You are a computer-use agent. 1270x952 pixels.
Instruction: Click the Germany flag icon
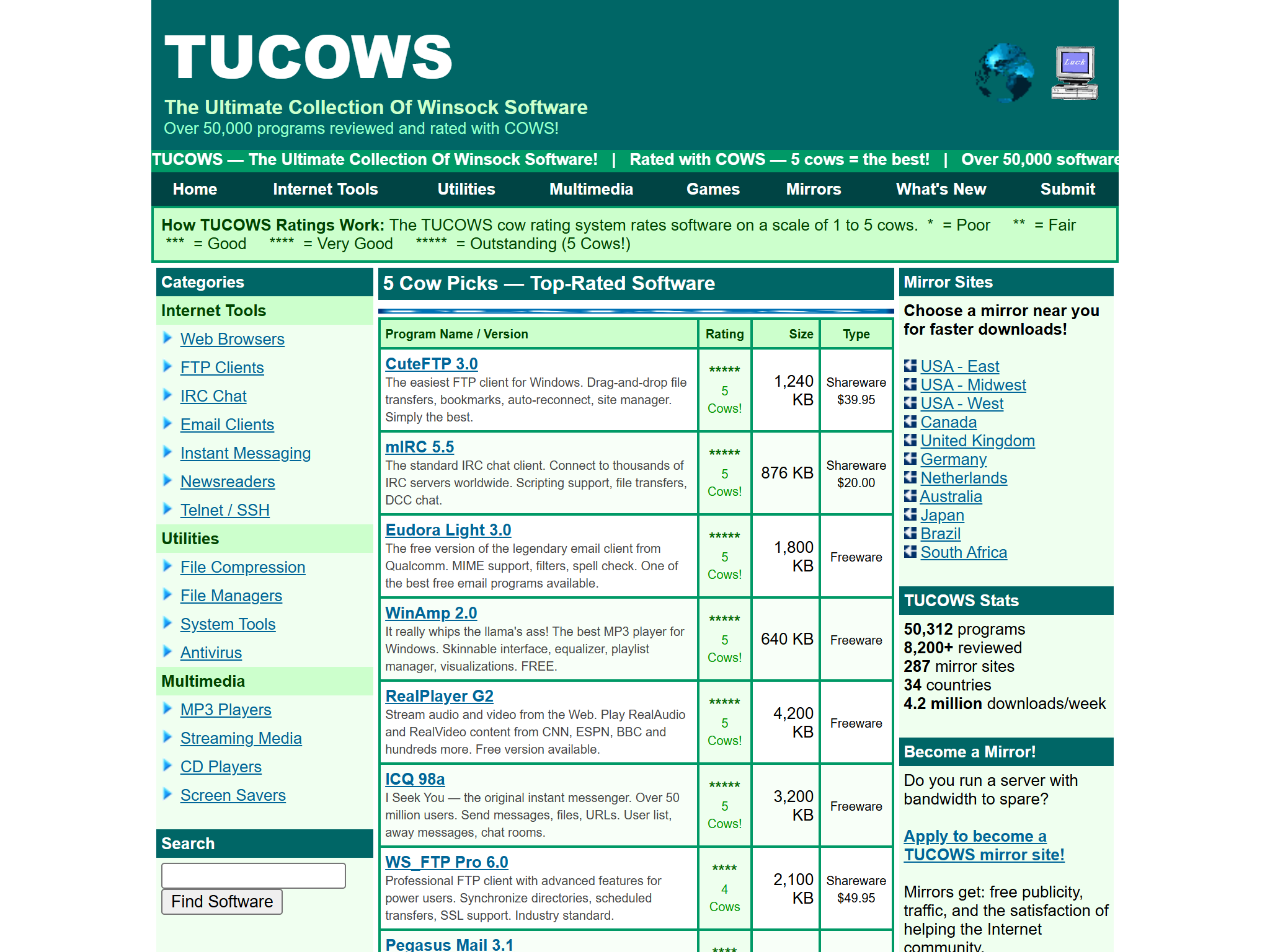point(909,459)
